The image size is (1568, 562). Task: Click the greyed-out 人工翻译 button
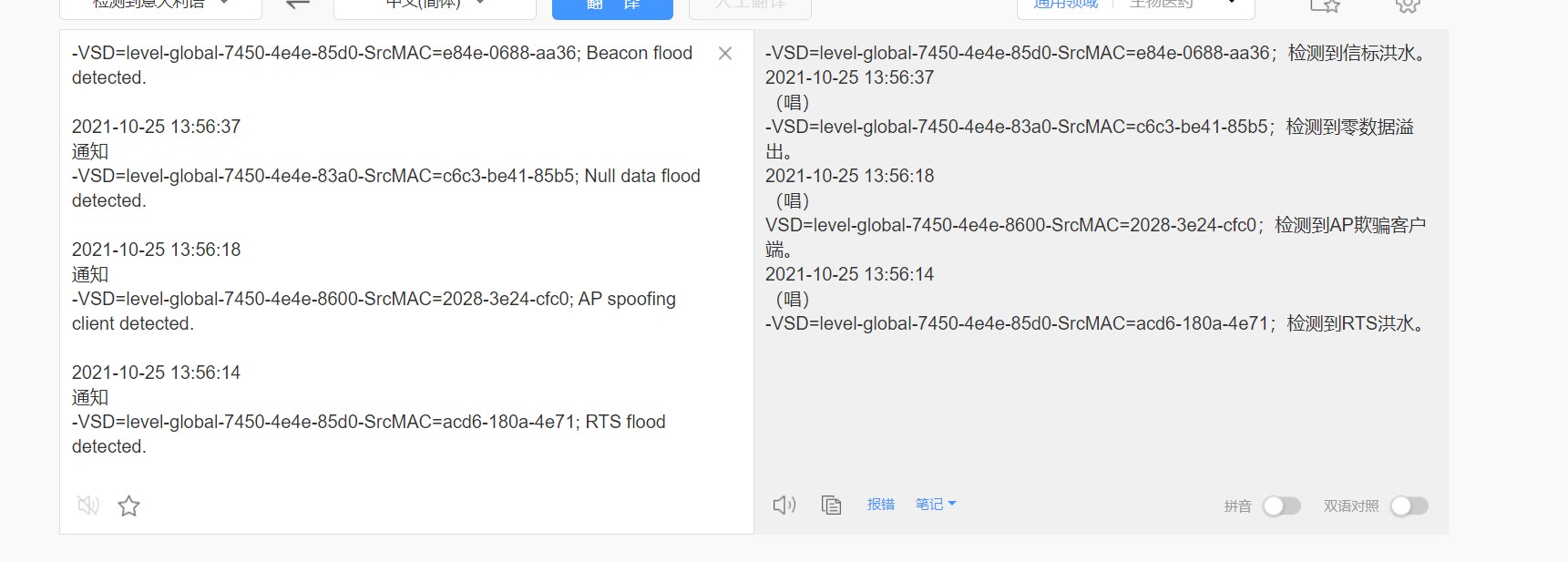[x=750, y=5]
